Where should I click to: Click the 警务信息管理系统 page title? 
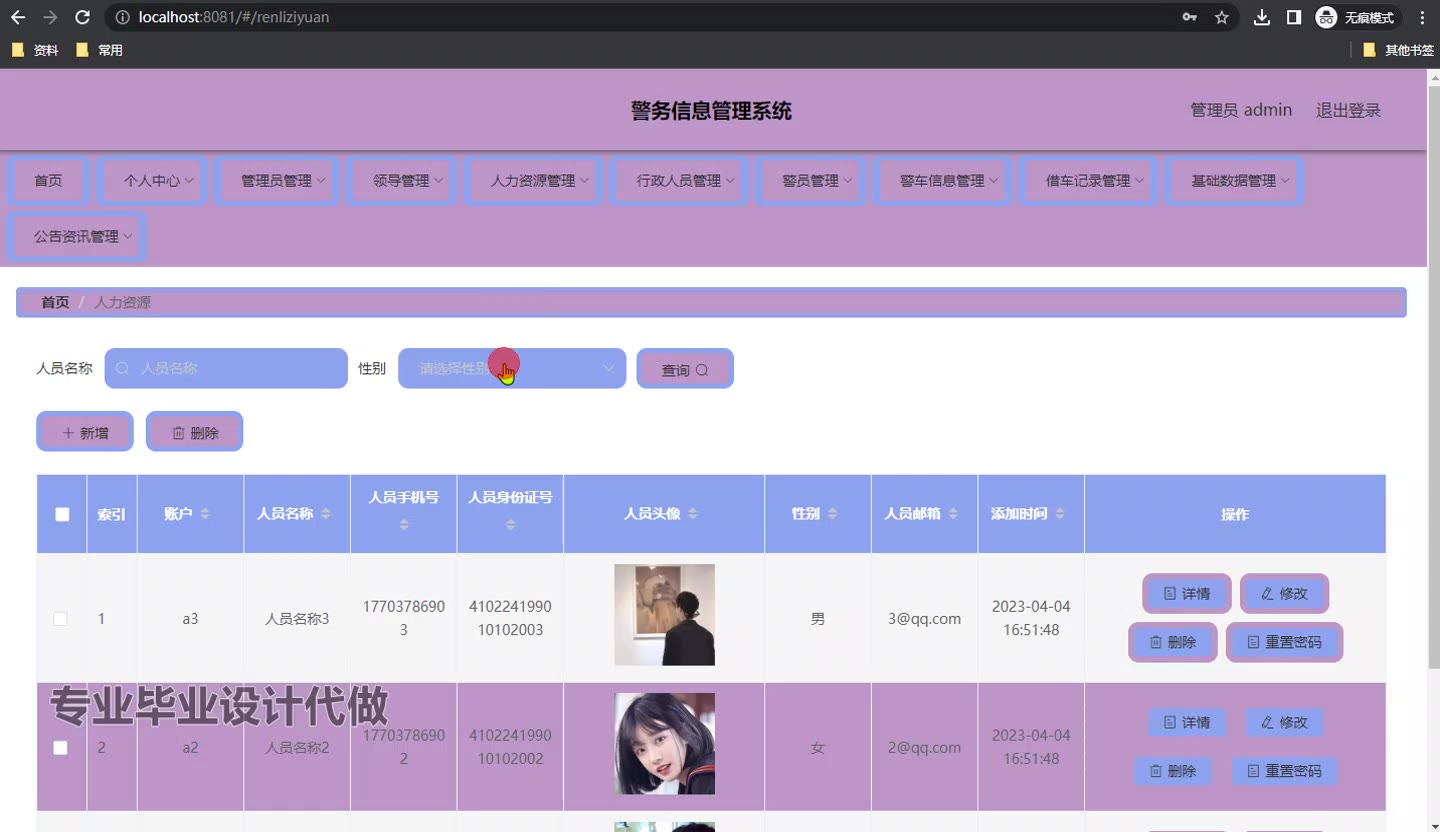coord(711,111)
